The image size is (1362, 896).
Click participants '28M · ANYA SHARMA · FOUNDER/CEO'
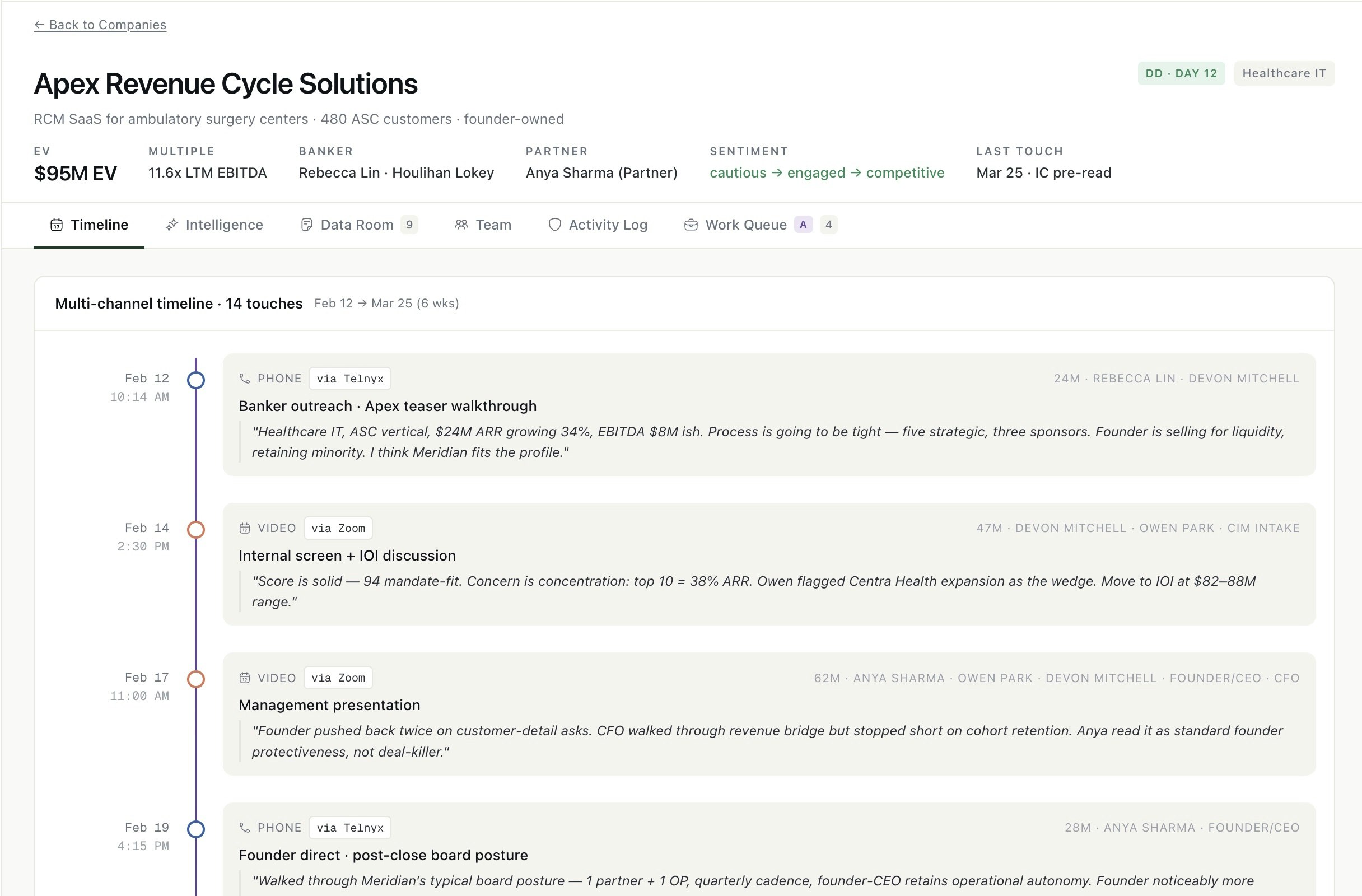tap(1182, 828)
